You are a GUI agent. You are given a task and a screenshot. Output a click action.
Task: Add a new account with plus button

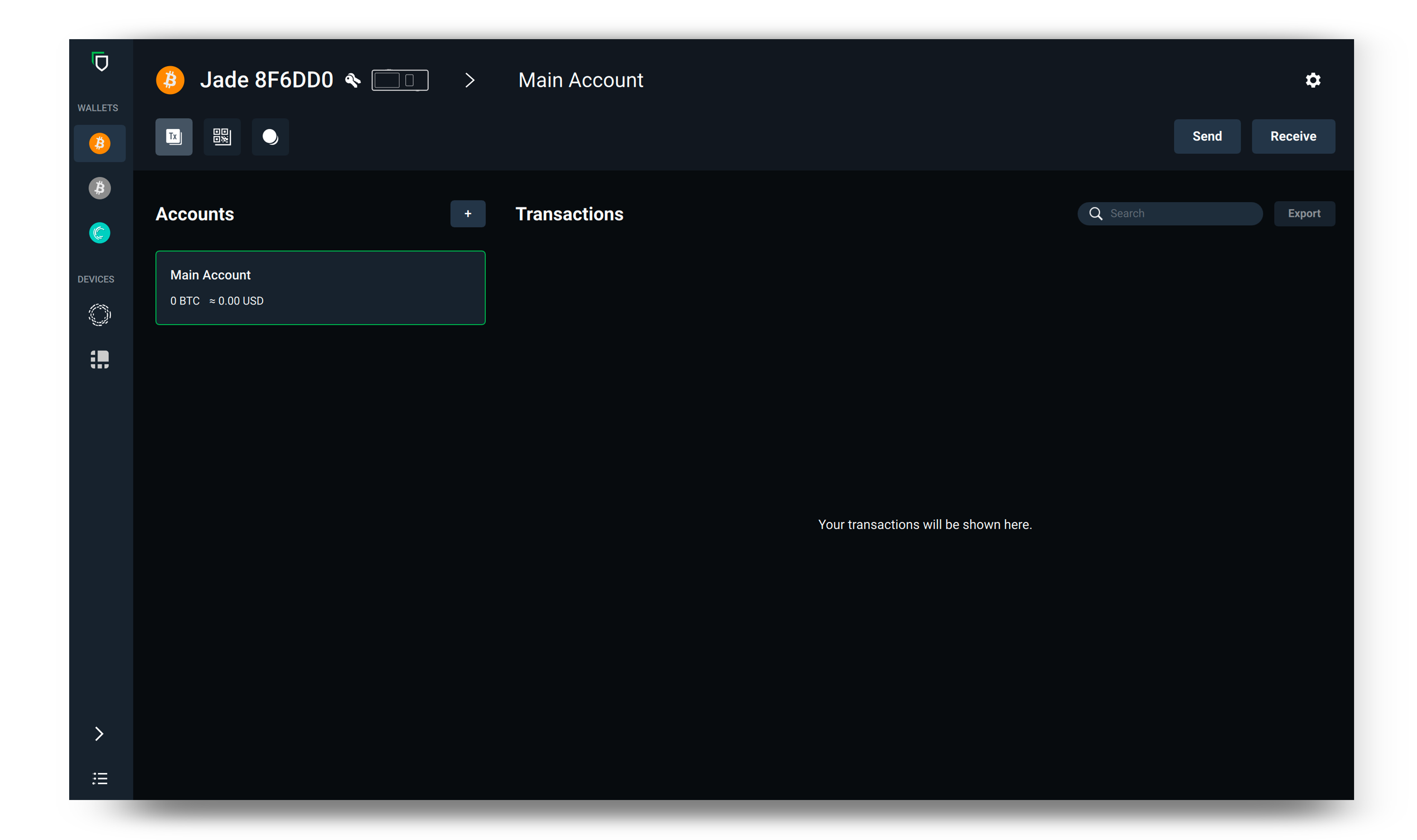tap(468, 213)
